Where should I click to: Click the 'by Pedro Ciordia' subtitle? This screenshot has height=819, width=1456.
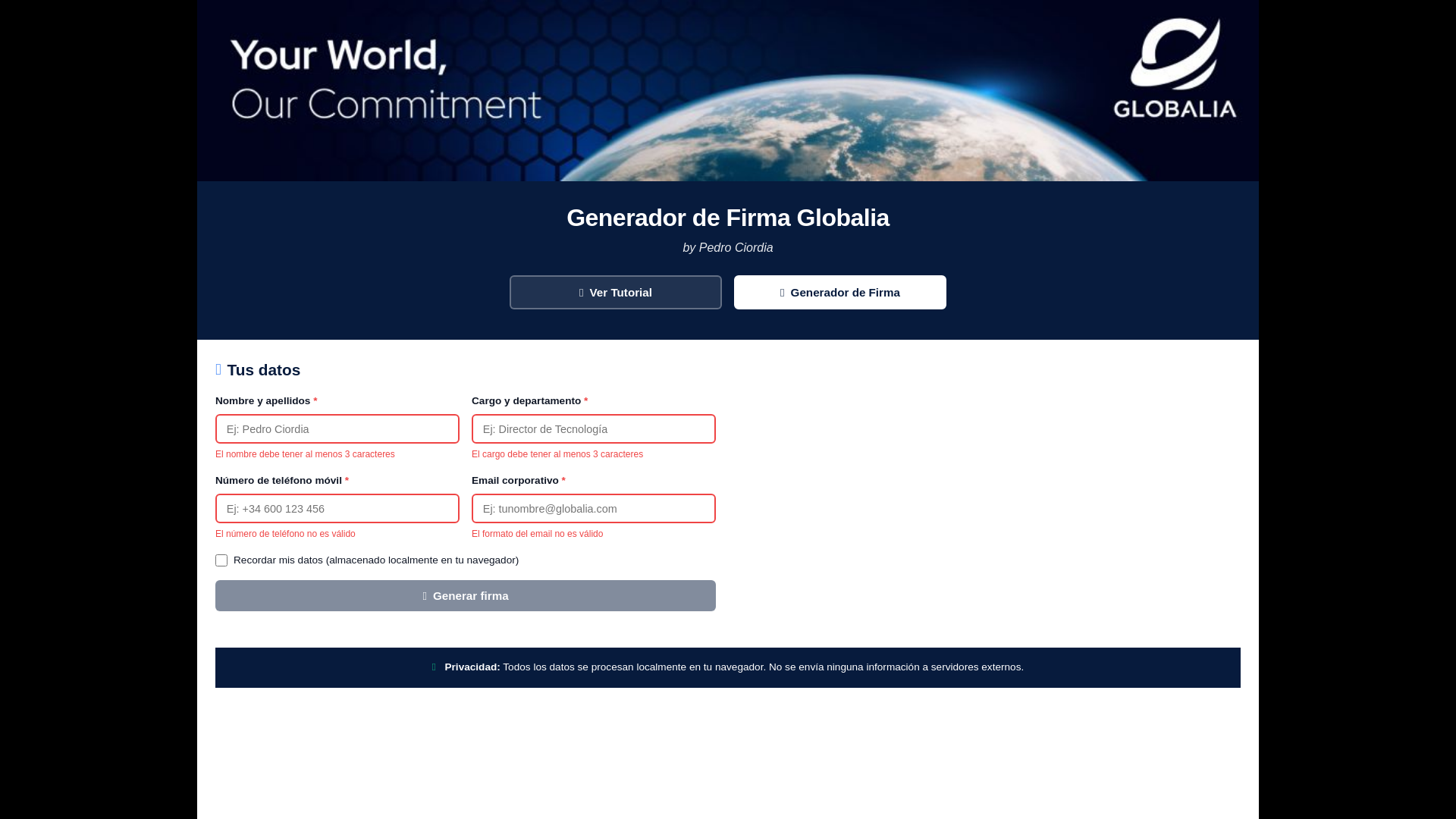click(x=728, y=248)
